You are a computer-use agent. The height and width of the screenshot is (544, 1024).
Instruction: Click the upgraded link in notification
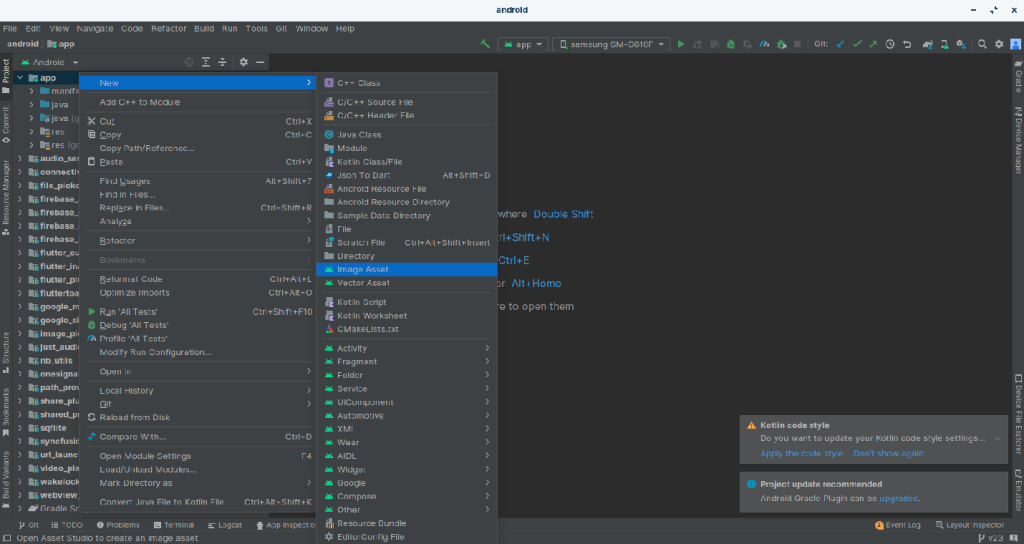point(898,497)
